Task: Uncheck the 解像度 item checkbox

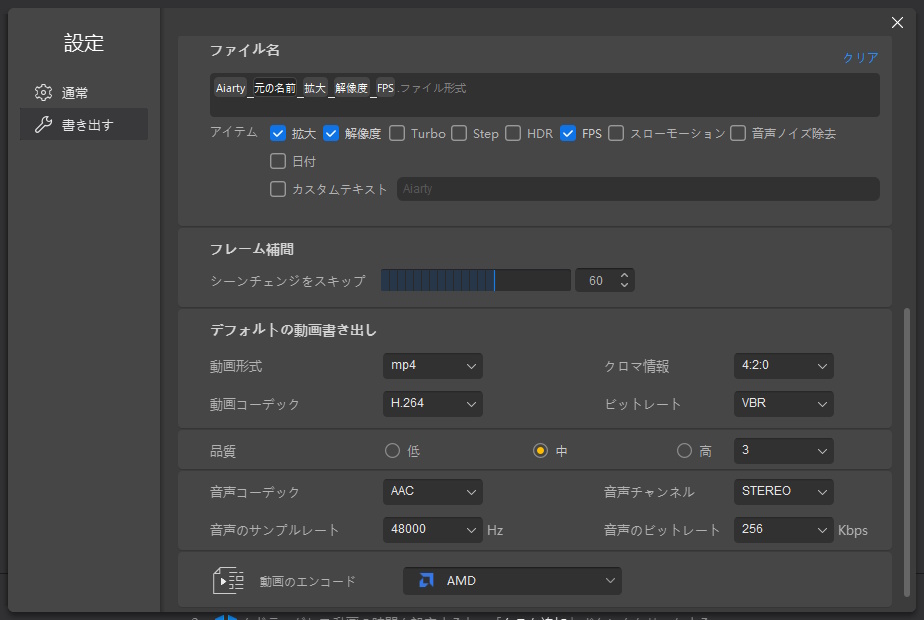Action: point(331,133)
